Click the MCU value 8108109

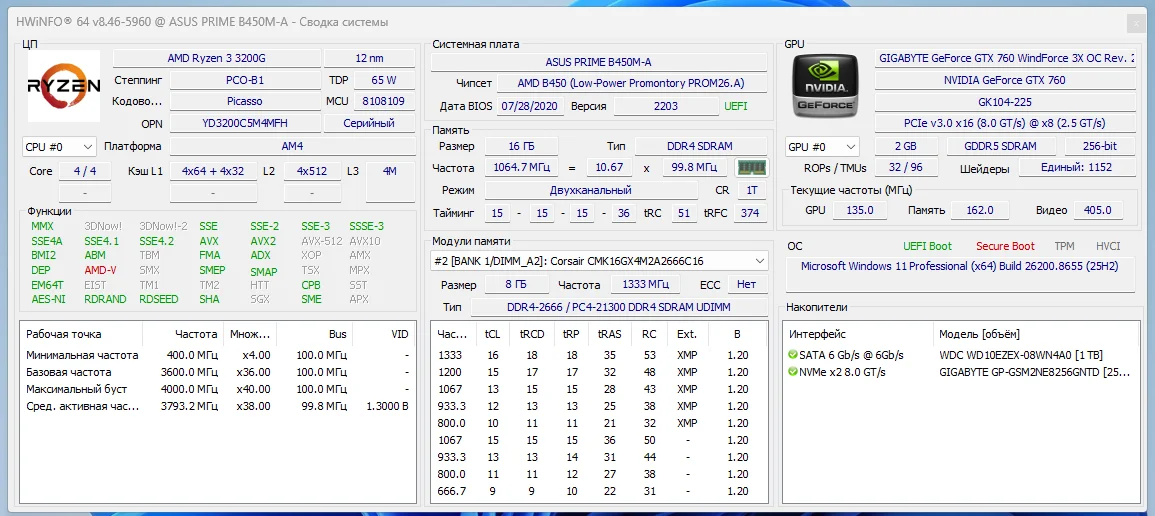tap(384, 101)
